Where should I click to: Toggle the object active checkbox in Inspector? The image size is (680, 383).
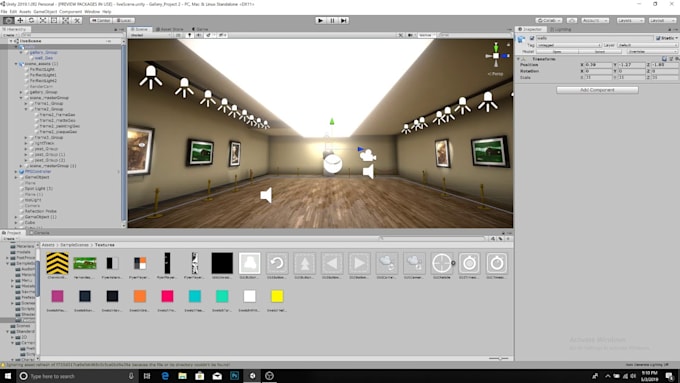tap(532, 38)
